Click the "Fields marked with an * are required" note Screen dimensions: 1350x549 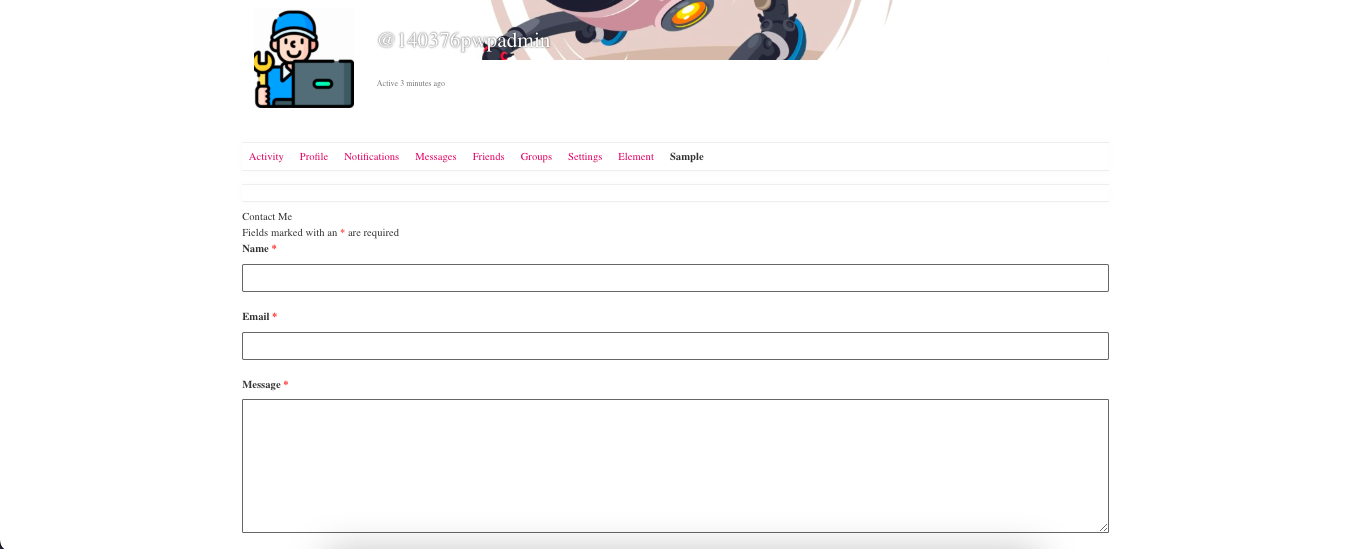coord(320,233)
